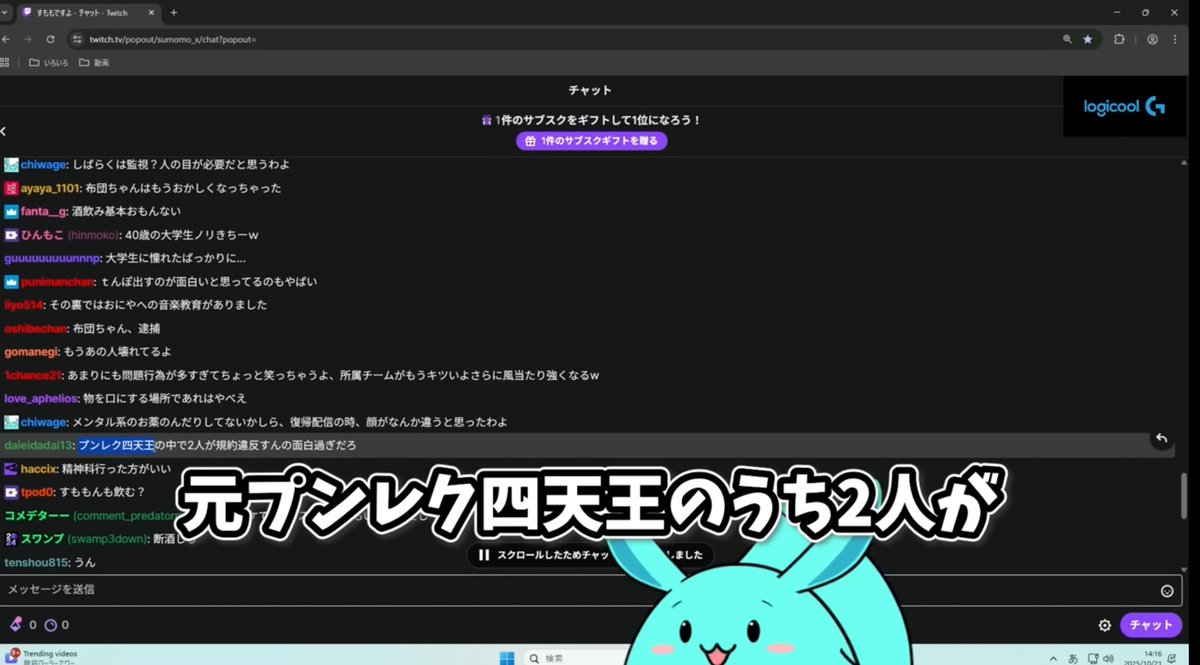Open the Chrome extensions puzzle icon

click(1119, 39)
